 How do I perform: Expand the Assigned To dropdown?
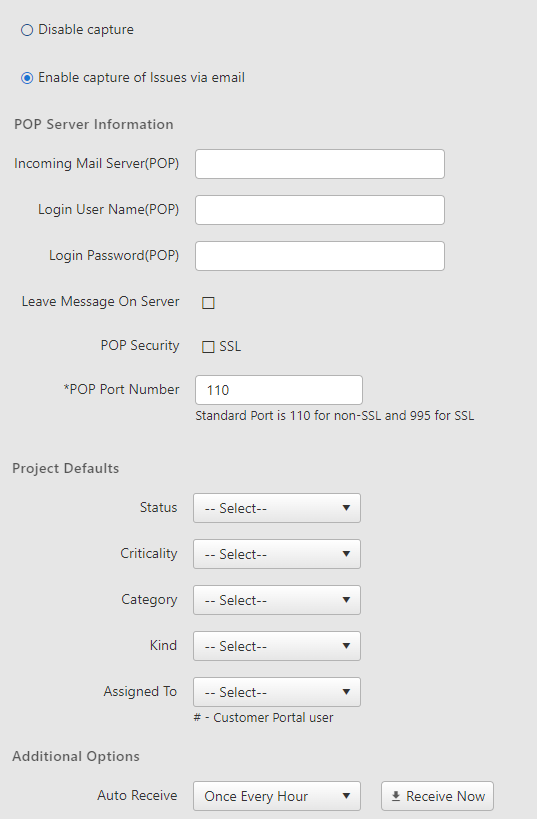click(x=277, y=692)
